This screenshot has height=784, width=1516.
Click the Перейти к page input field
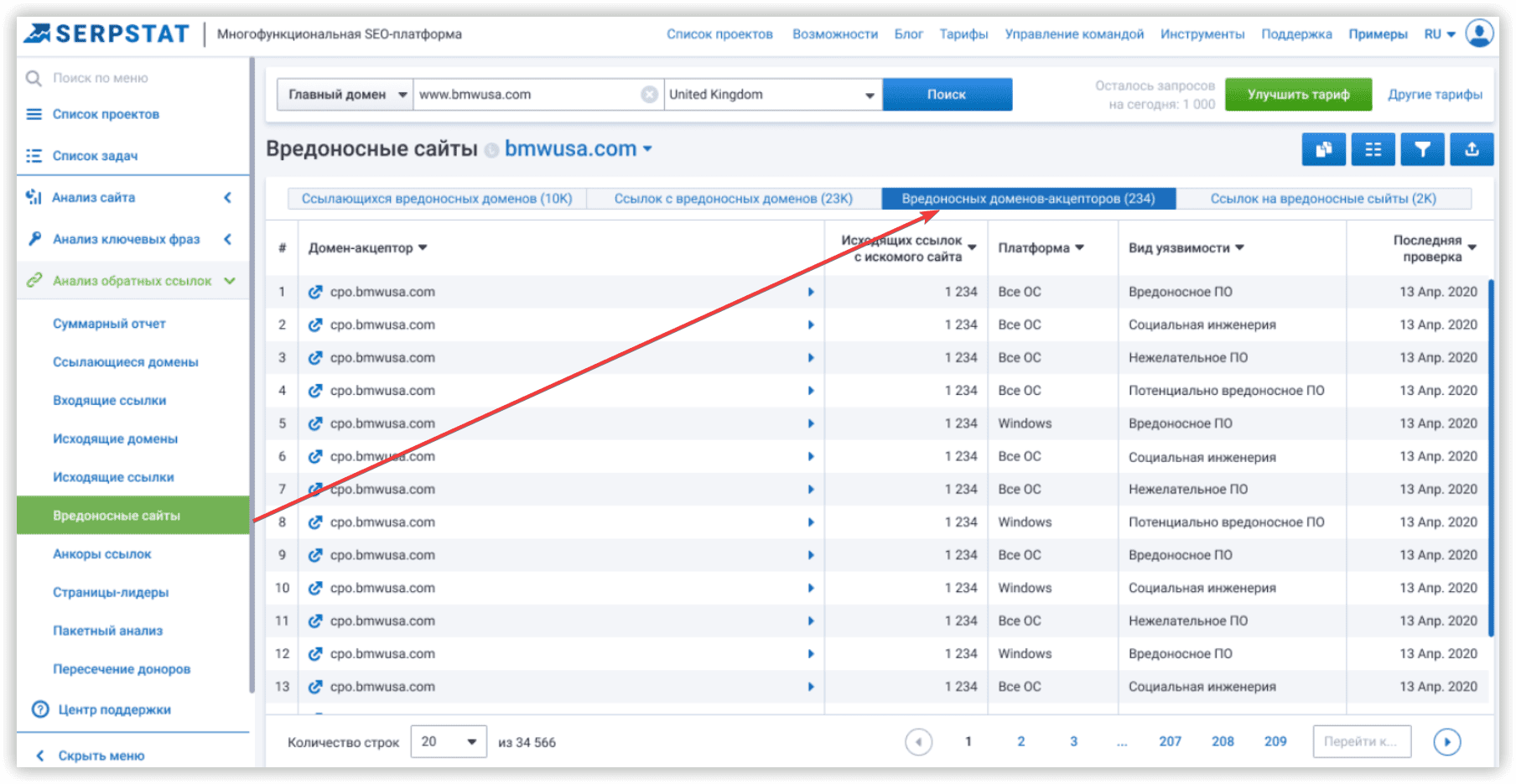click(1361, 742)
